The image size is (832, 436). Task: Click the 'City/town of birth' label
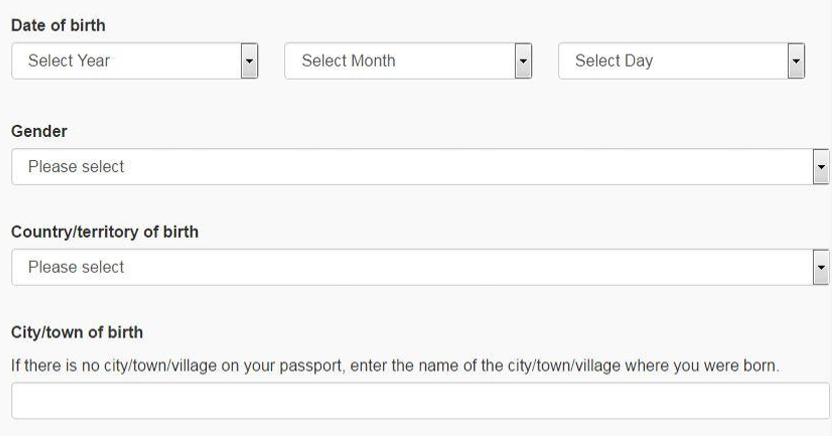[x=77, y=331]
